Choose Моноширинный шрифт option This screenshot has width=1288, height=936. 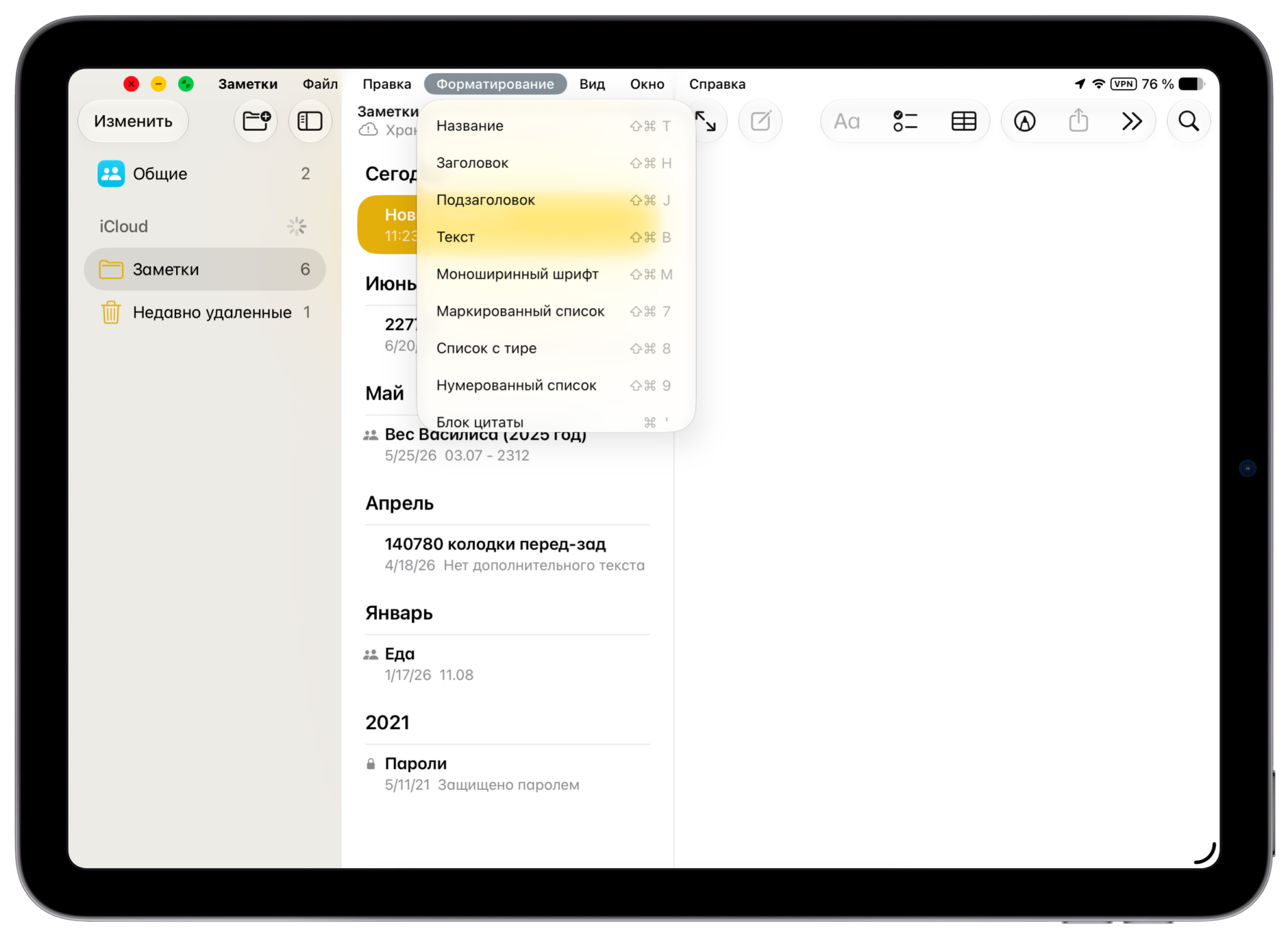click(556, 274)
